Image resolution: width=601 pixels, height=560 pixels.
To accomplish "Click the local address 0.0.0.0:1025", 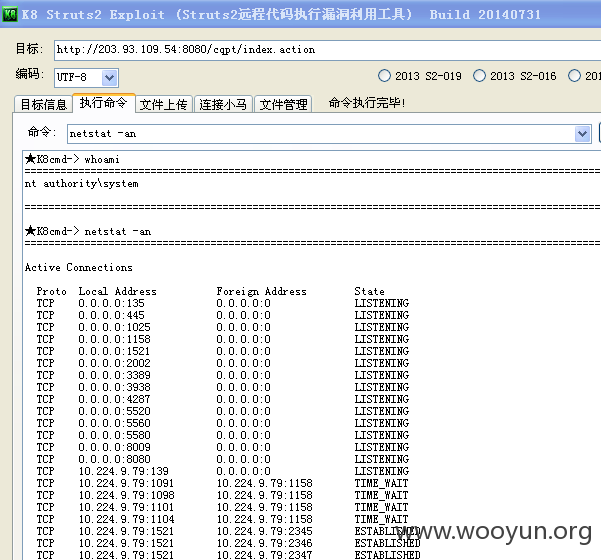I will click(115, 327).
